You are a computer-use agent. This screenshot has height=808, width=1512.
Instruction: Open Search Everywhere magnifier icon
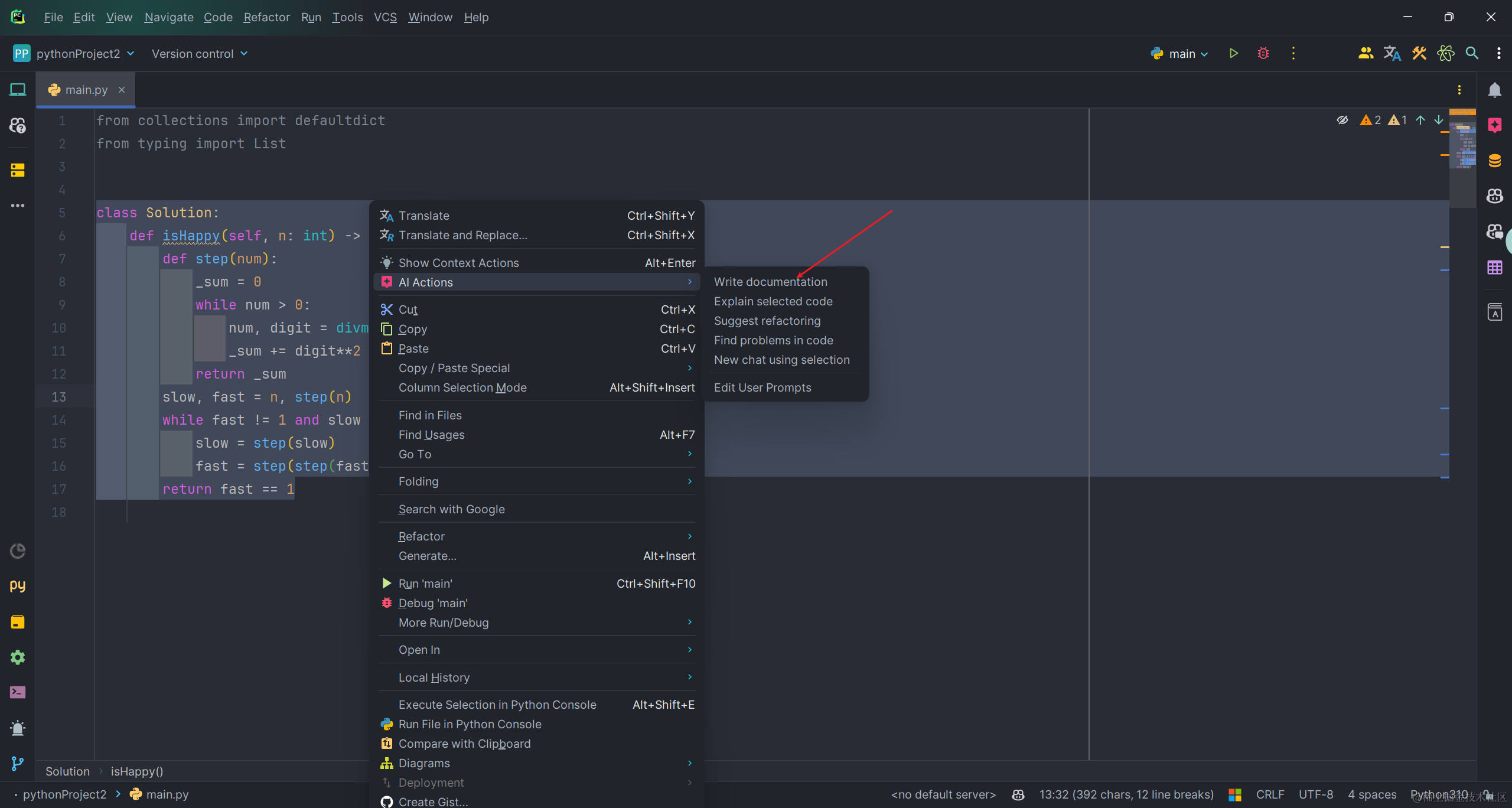coord(1472,54)
